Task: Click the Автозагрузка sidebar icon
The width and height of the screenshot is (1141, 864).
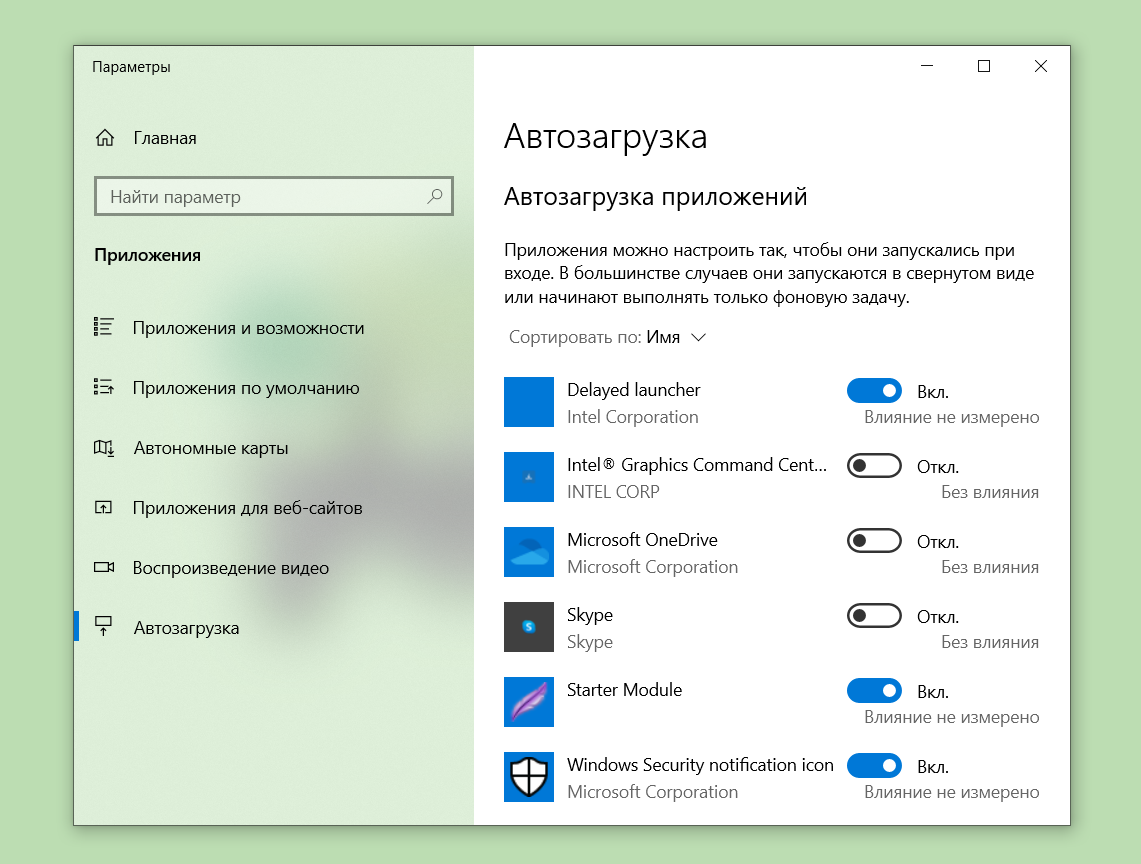Action: click(103, 626)
